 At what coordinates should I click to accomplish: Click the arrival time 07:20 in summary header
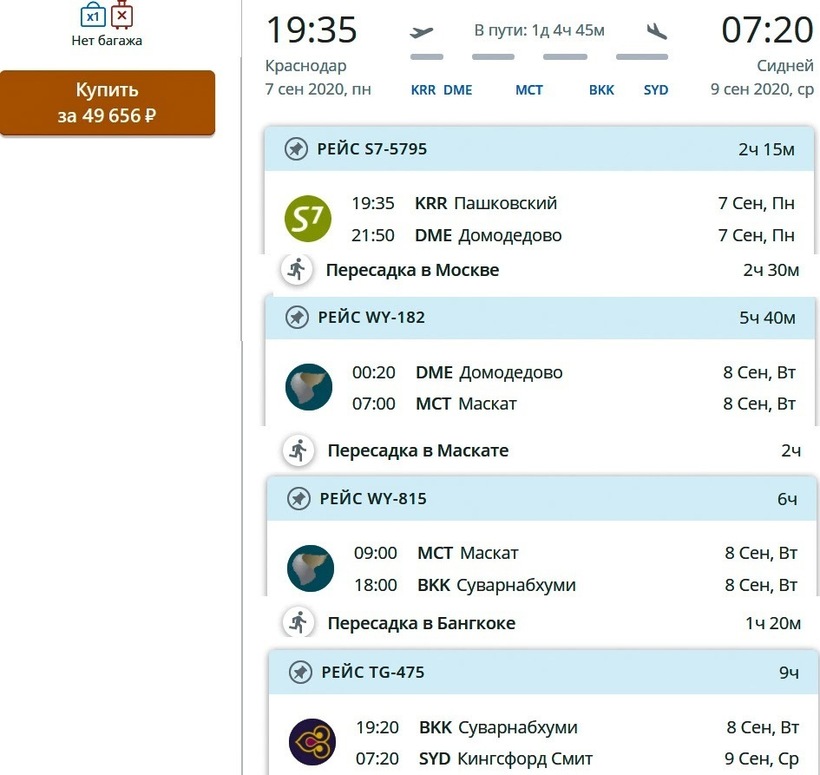coord(767,30)
